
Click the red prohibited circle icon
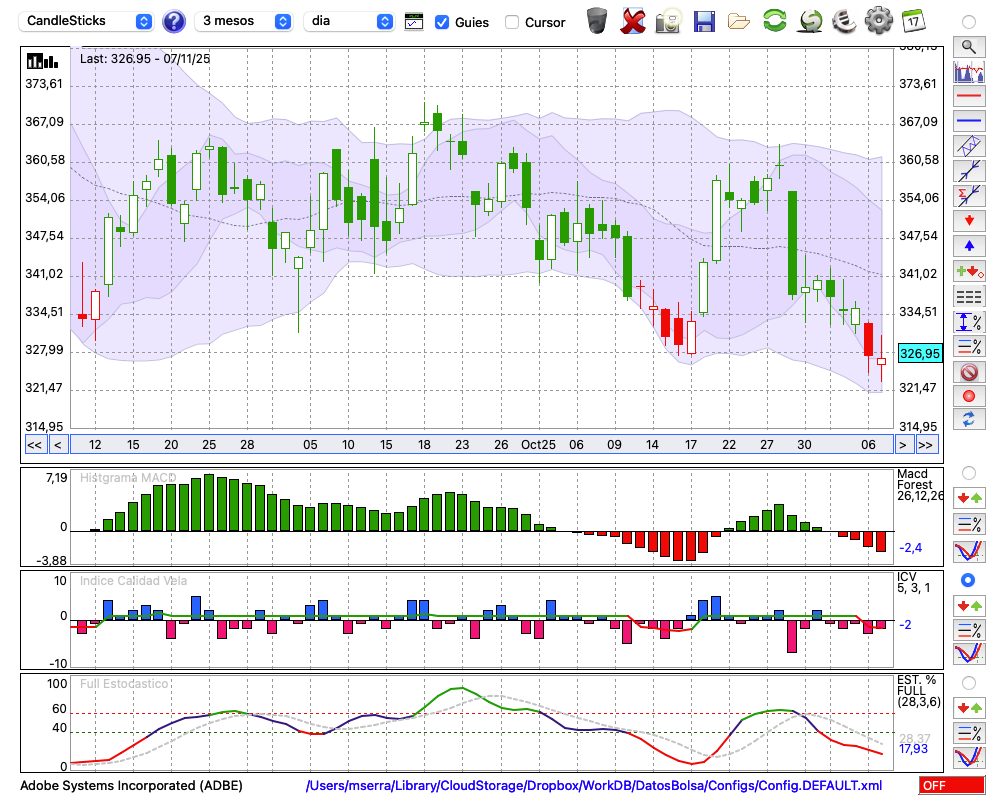pyautogui.click(x=969, y=371)
